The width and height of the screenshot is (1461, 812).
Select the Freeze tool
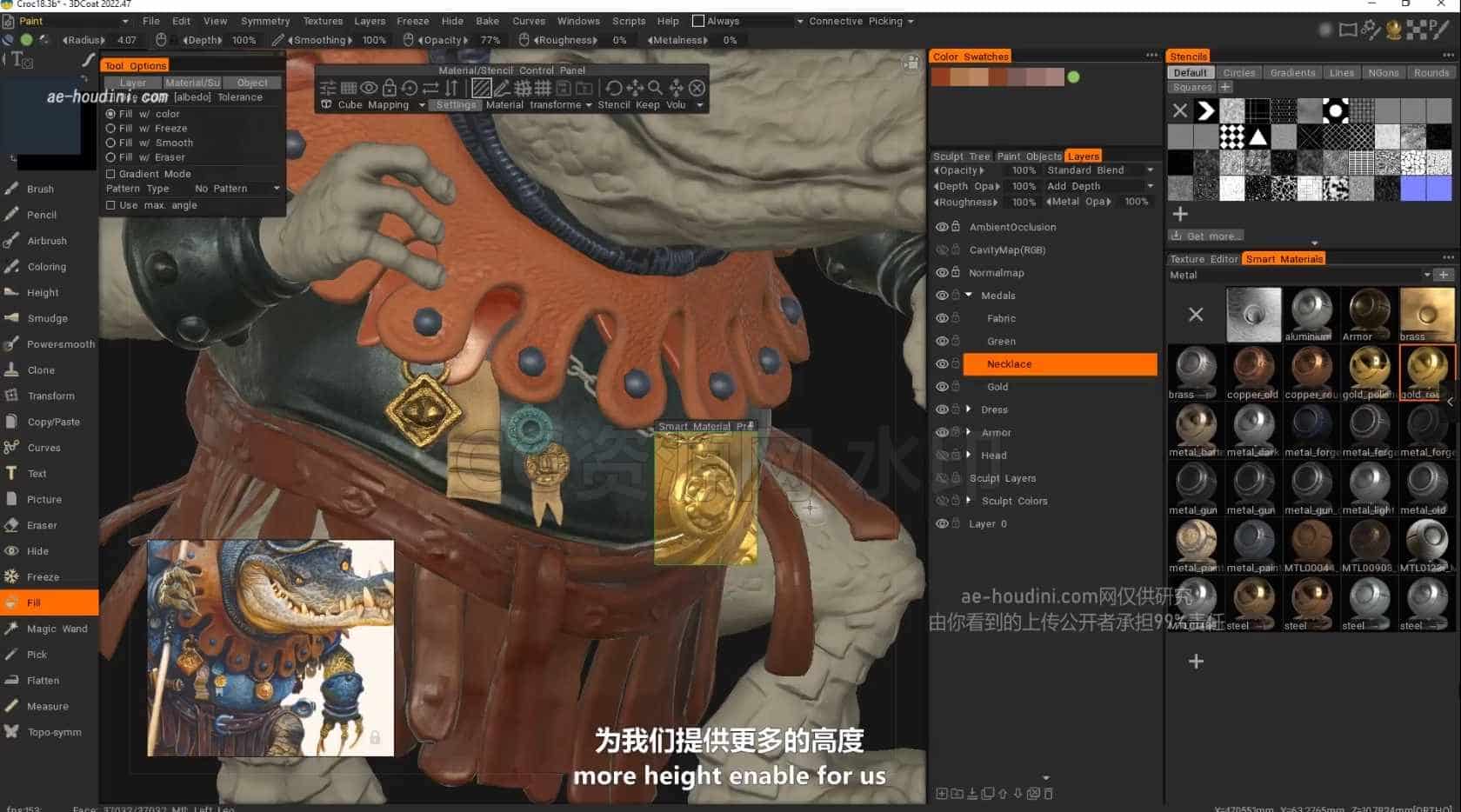pyautogui.click(x=42, y=576)
